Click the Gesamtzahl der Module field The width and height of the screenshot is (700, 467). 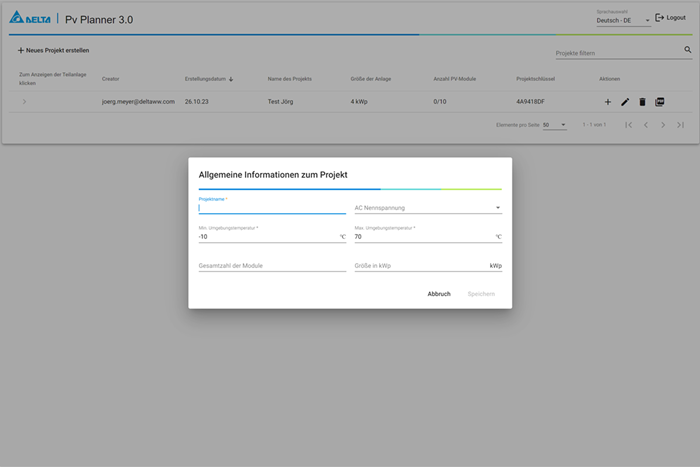point(271,266)
